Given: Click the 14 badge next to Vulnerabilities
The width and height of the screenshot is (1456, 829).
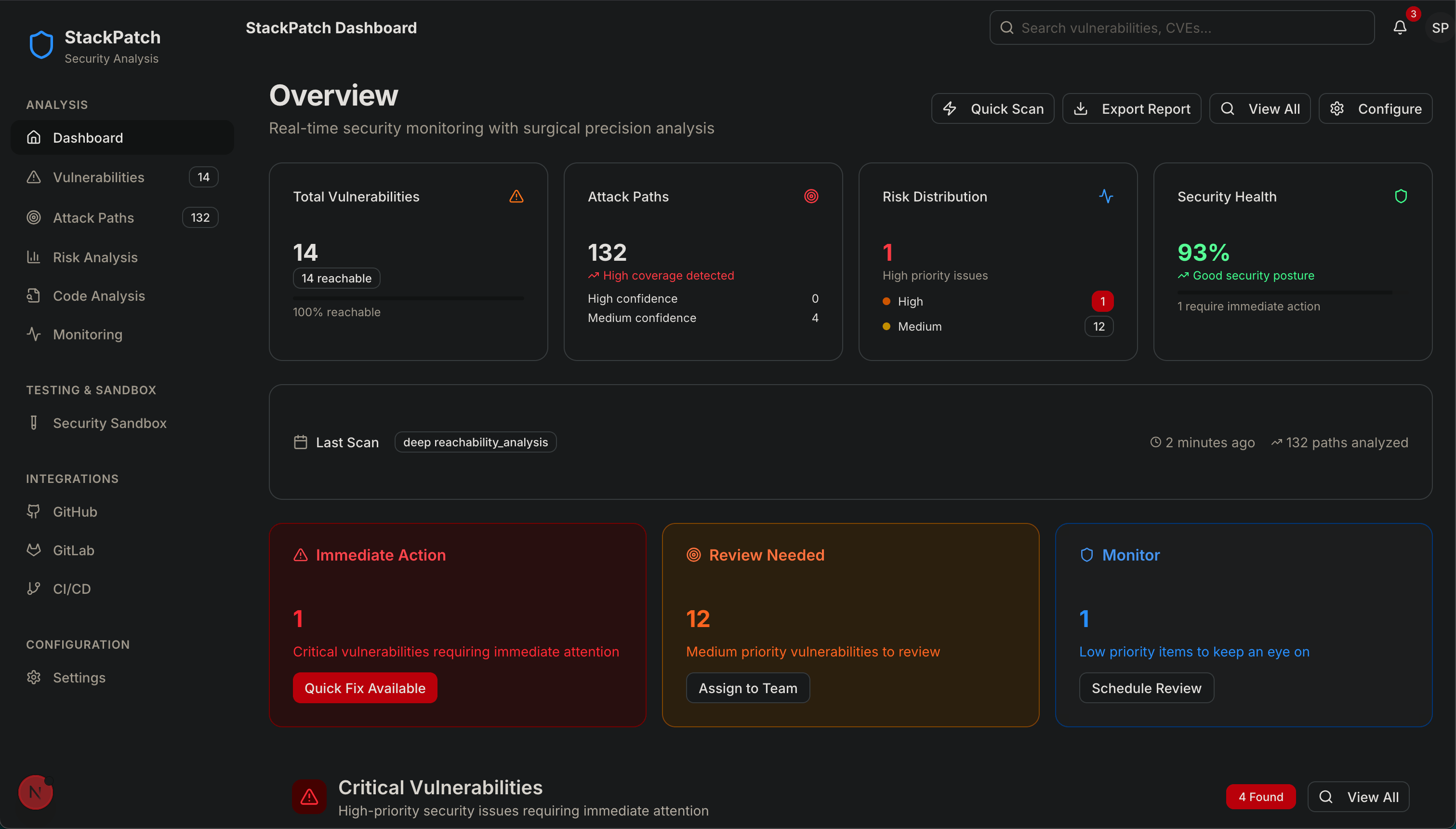Looking at the screenshot, I should (x=203, y=177).
